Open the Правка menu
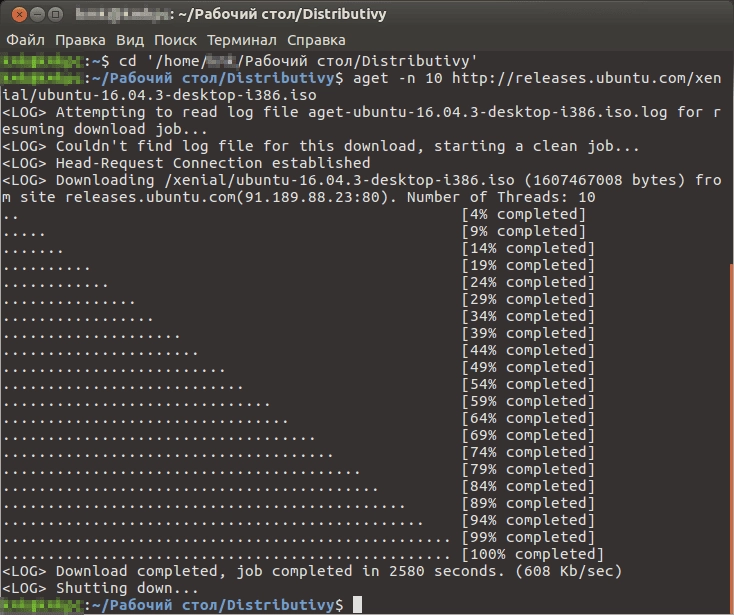Image resolution: width=734 pixels, height=615 pixels. [80, 40]
